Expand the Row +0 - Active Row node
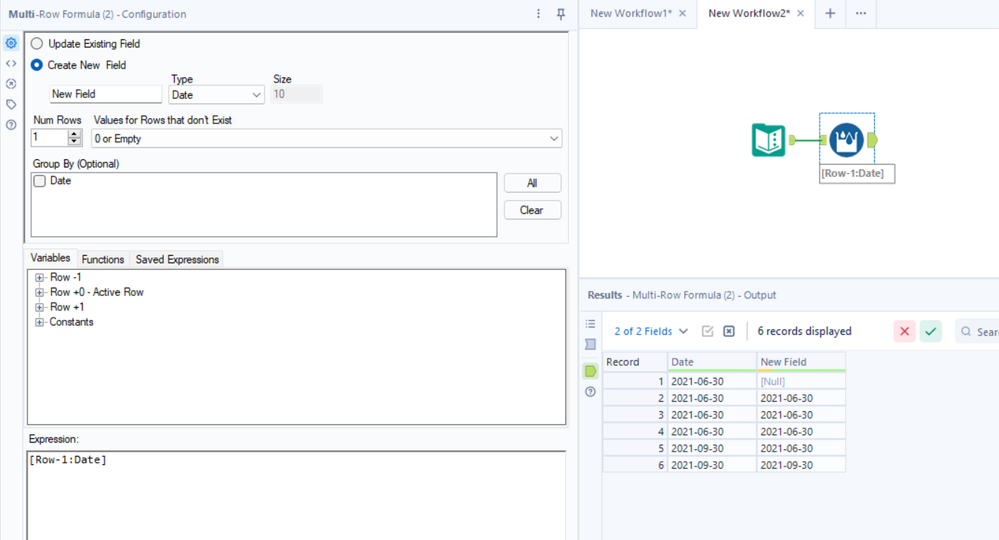Viewport: 999px width, 540px height. (40, 292)
